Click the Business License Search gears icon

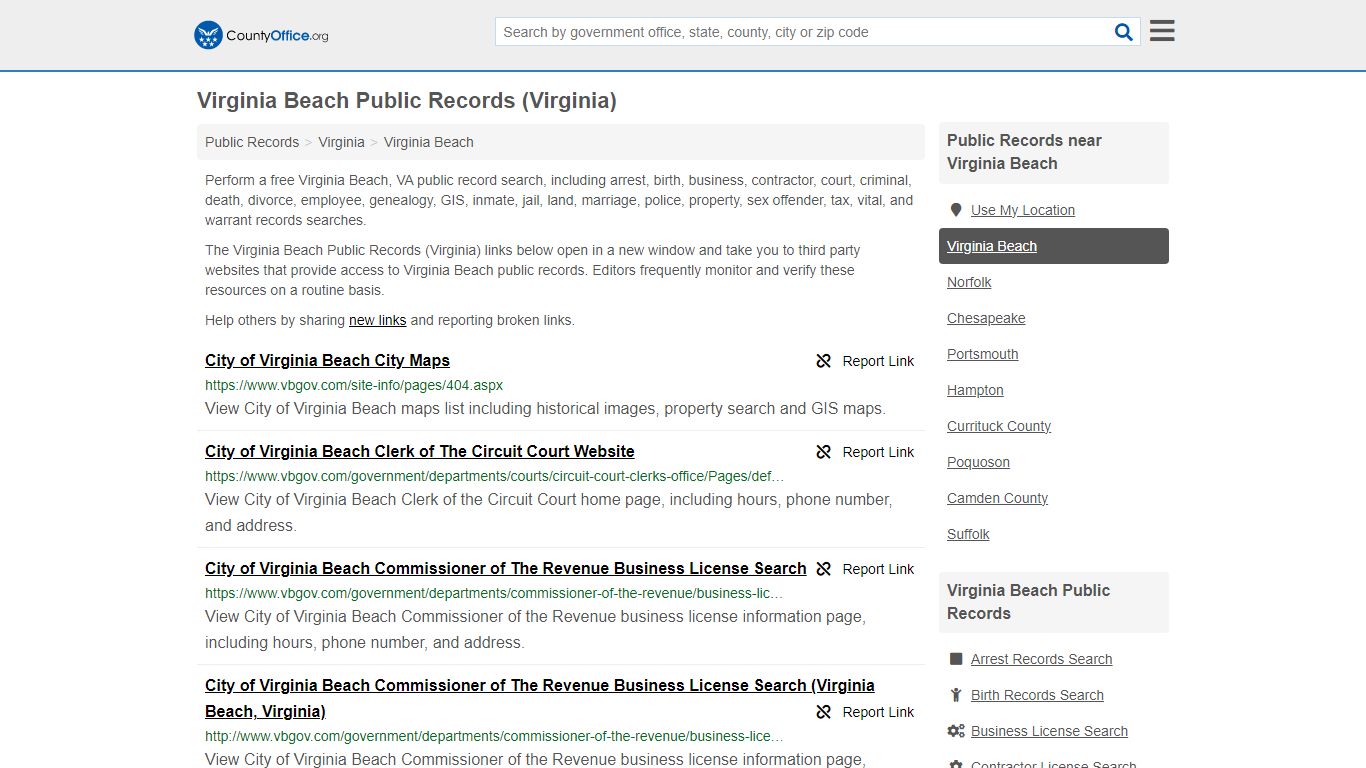point(956,731)
